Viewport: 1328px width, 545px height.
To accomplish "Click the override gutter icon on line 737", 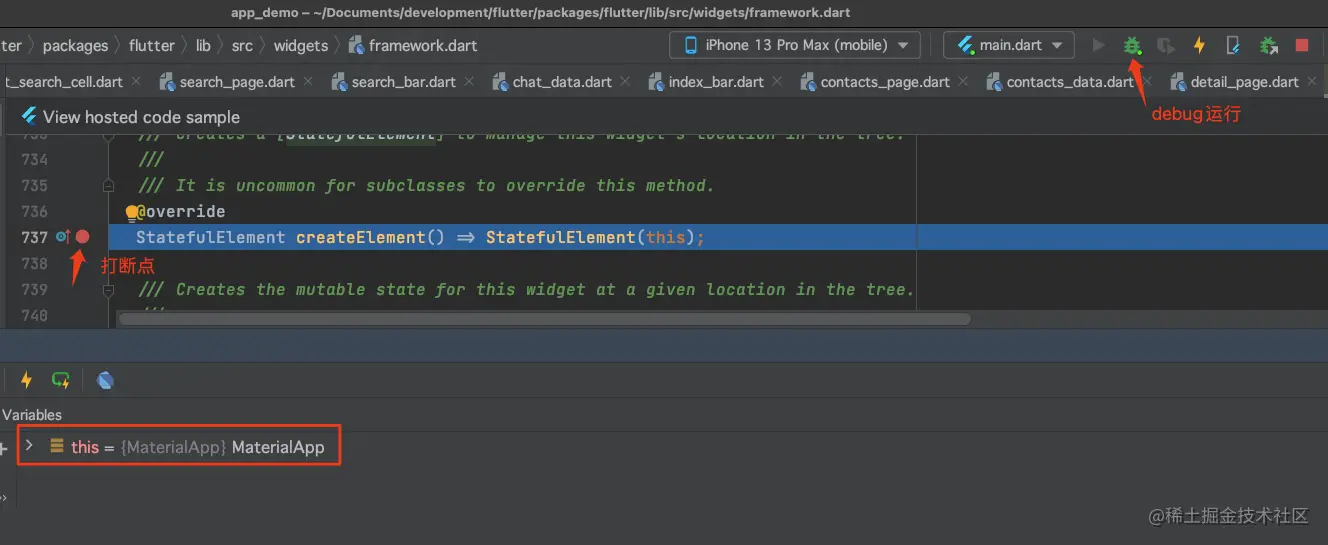I will [x=62, y=237].
